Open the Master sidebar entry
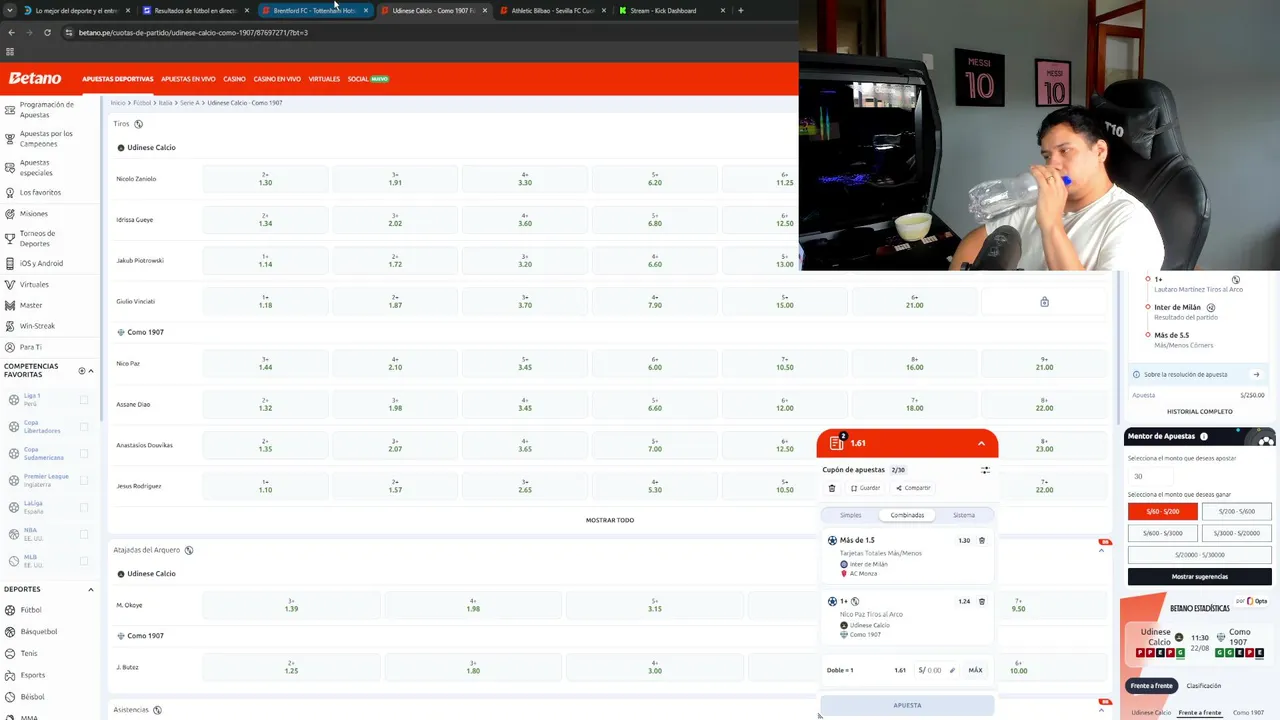1280x720 pixels. point(31,305)
